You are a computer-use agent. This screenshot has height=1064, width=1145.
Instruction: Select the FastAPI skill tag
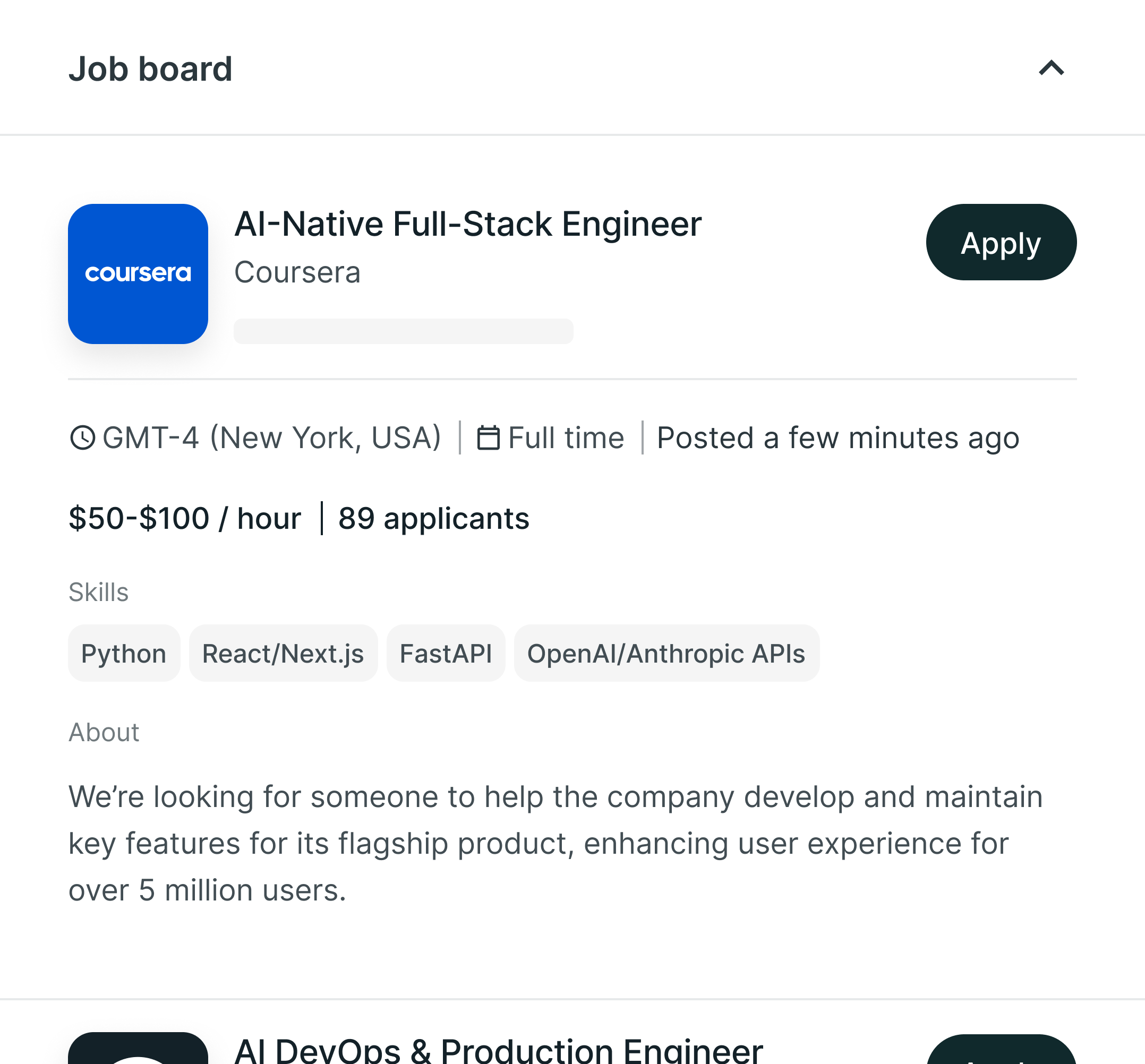(446, 654)
